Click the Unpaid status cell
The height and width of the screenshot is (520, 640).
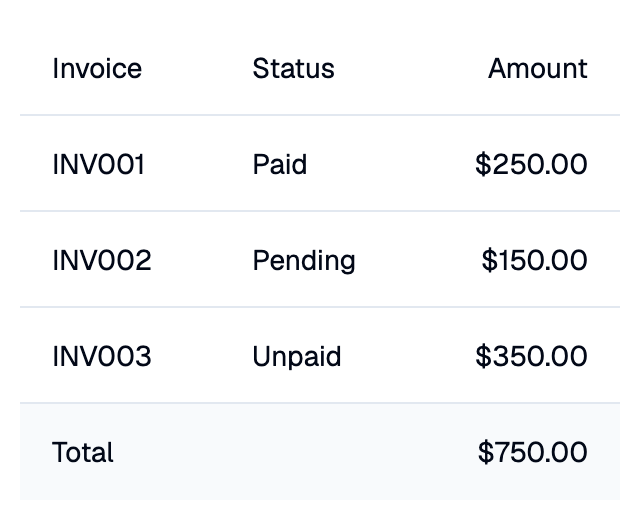(x=297, y=357)
